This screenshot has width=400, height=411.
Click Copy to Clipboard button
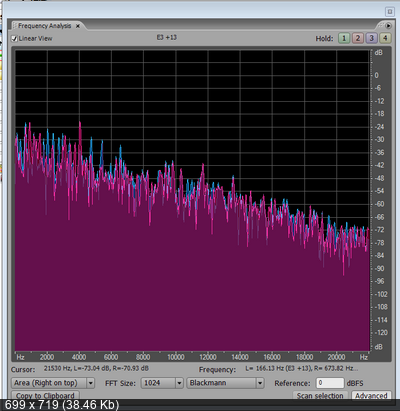point(45,395)
